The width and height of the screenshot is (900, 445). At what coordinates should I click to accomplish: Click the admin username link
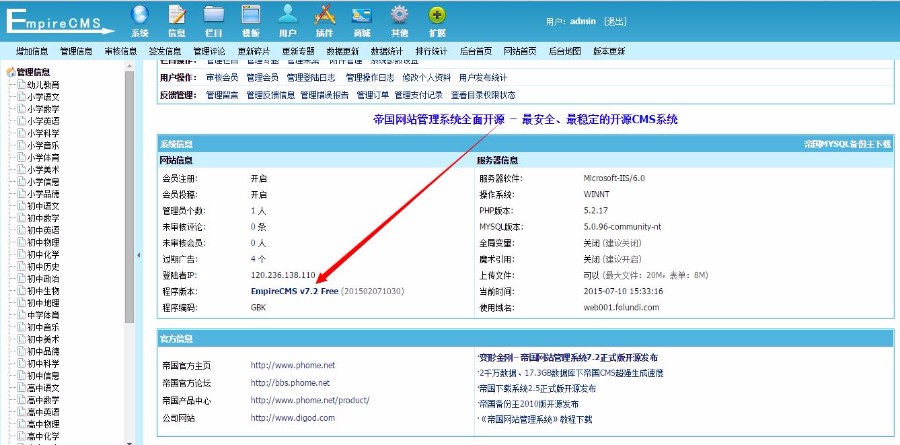[x=584, y=21]
